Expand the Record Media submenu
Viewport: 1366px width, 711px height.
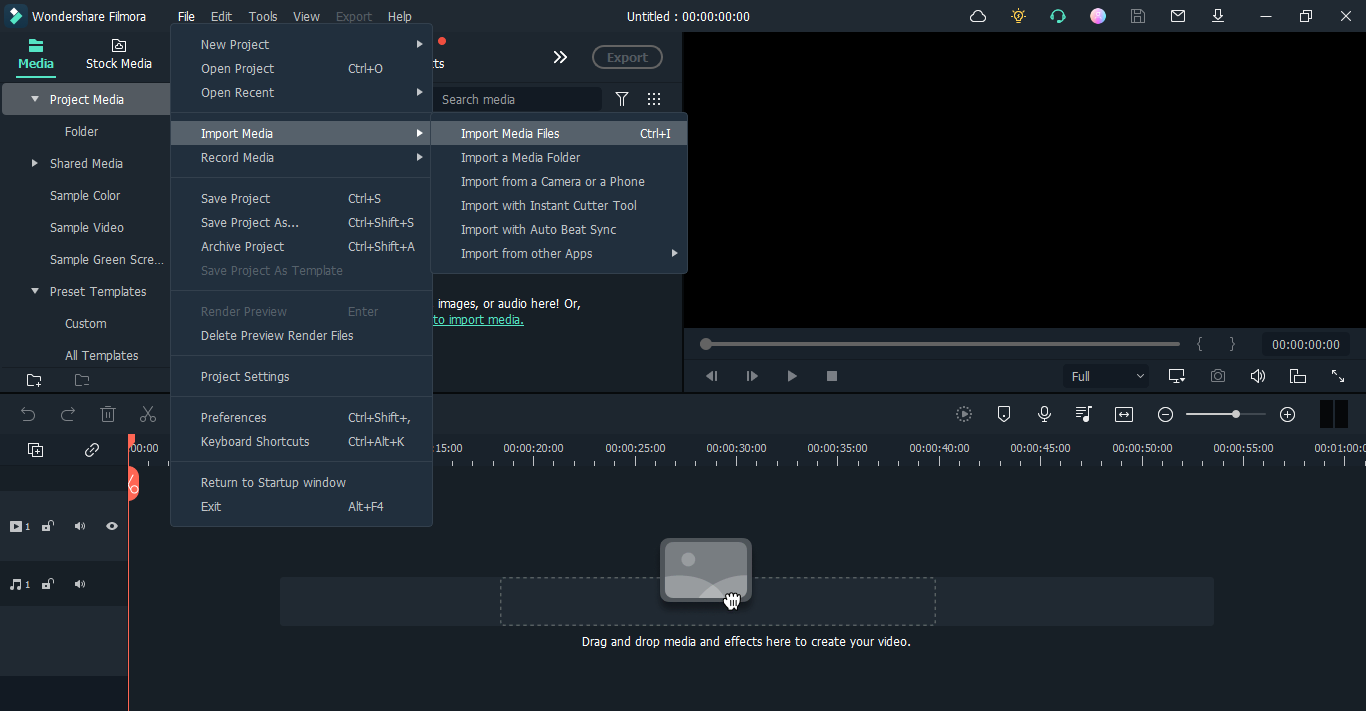click(301, 157)
